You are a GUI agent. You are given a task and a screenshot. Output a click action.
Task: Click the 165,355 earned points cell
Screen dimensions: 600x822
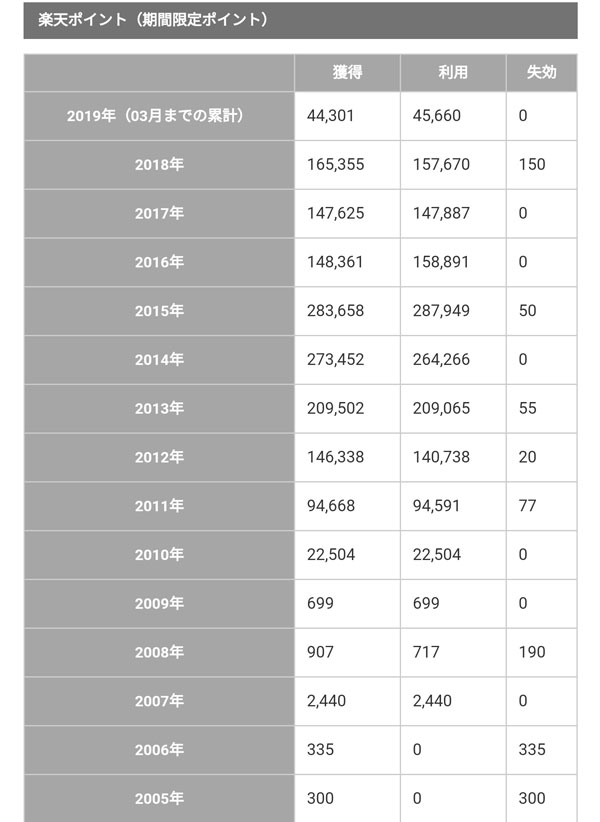click(x=336, y=165)
